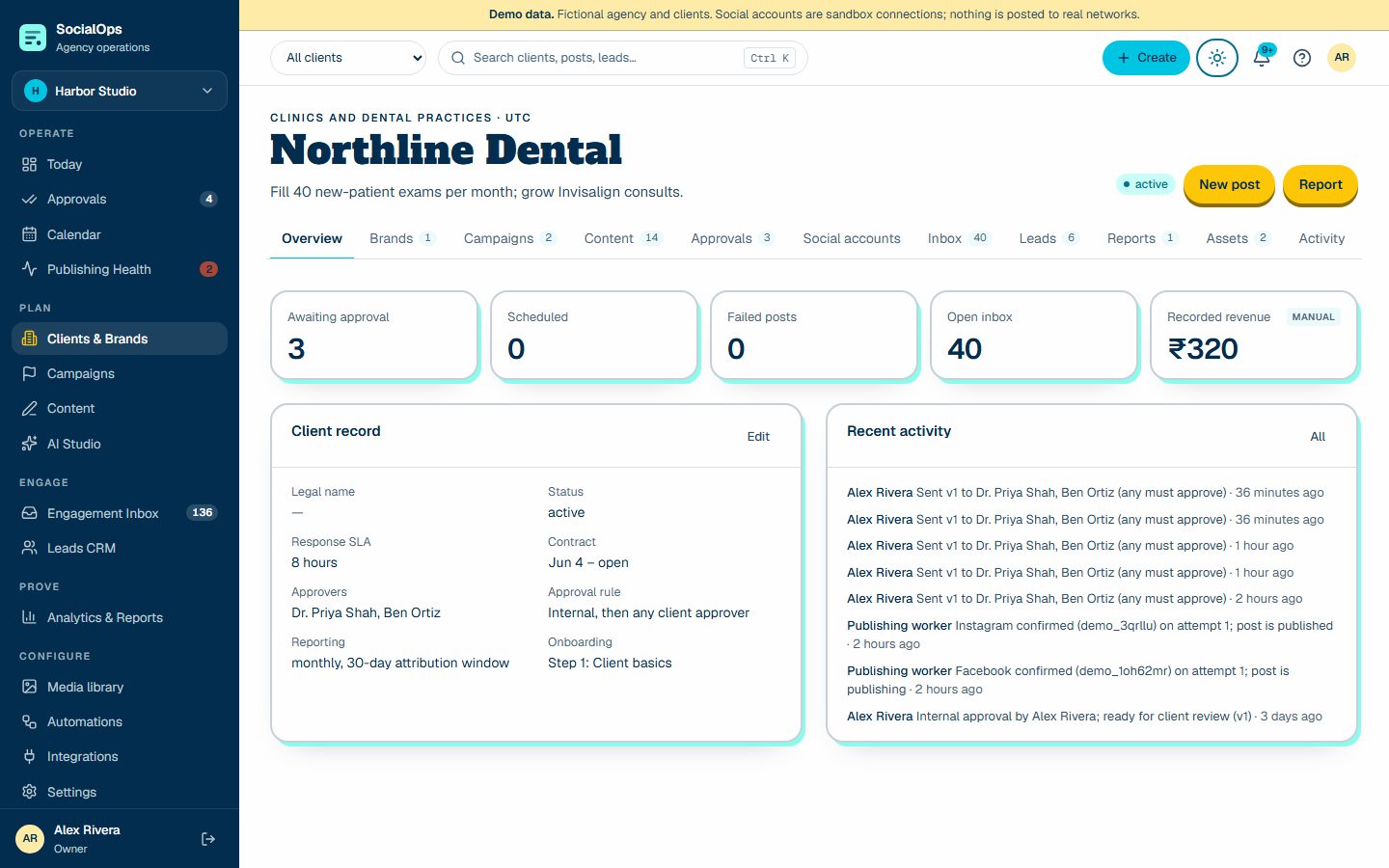
Task: Click the Integrations plug icon
Action: (x=30, y=756)
